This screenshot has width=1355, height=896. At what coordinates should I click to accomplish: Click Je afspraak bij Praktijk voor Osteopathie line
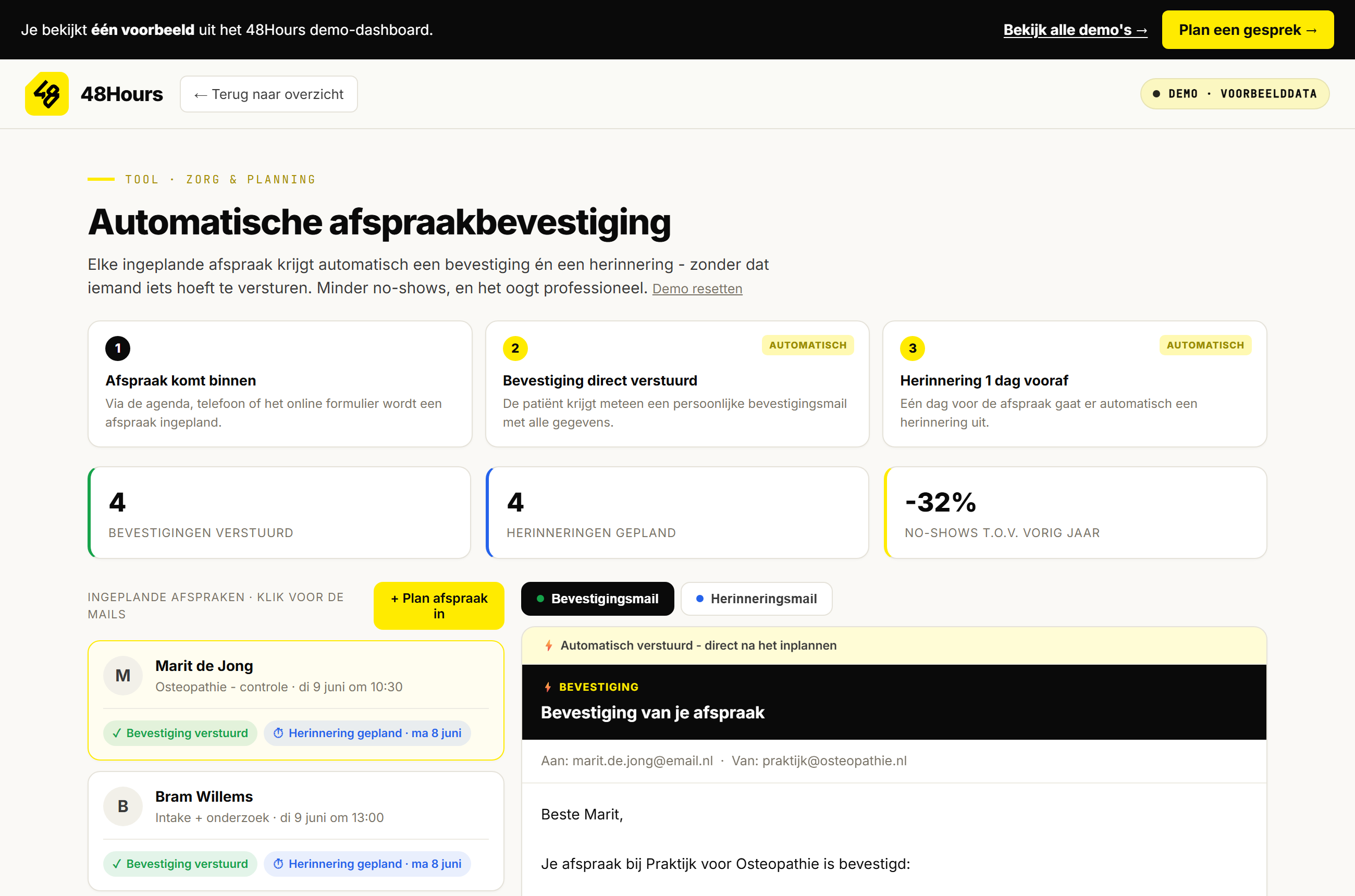pos(725,863)
